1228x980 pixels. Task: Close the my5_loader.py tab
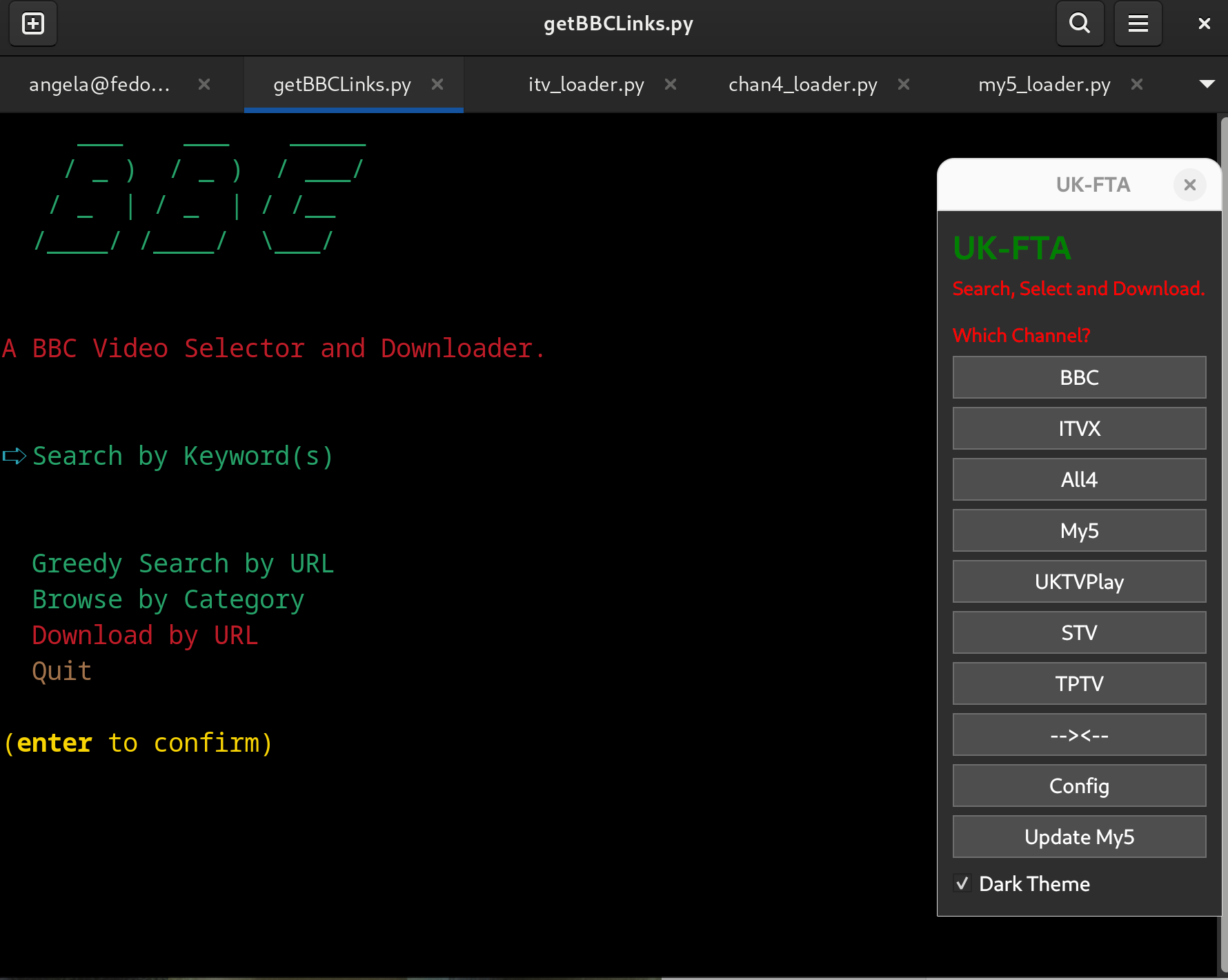pyautogui.click(x=1137, y=84)
